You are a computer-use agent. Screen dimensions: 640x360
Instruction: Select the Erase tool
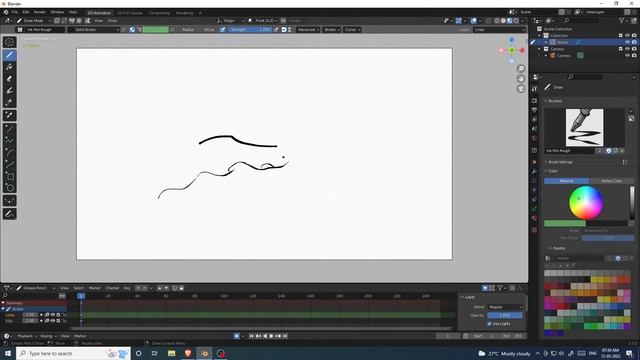click(x=9, y=78)
